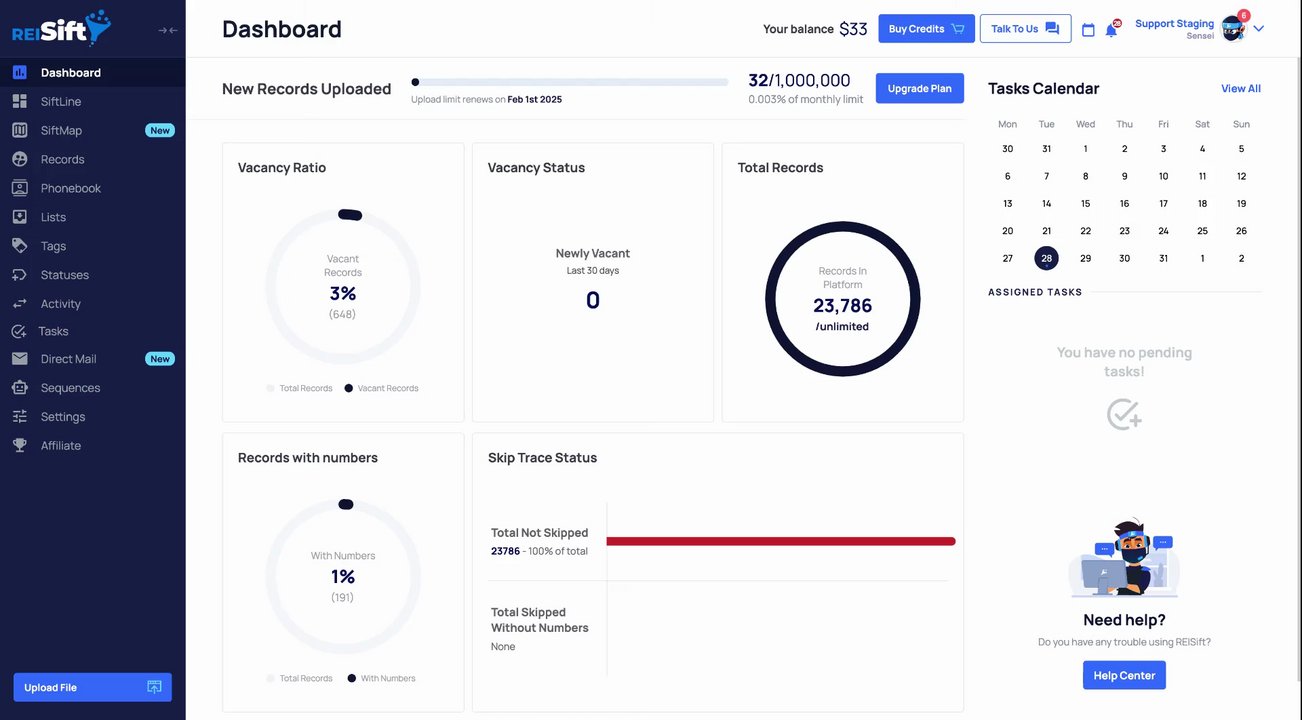
Task: Click 23,786 records in platform
Action: pyautogui.click(x=843, y=305)
